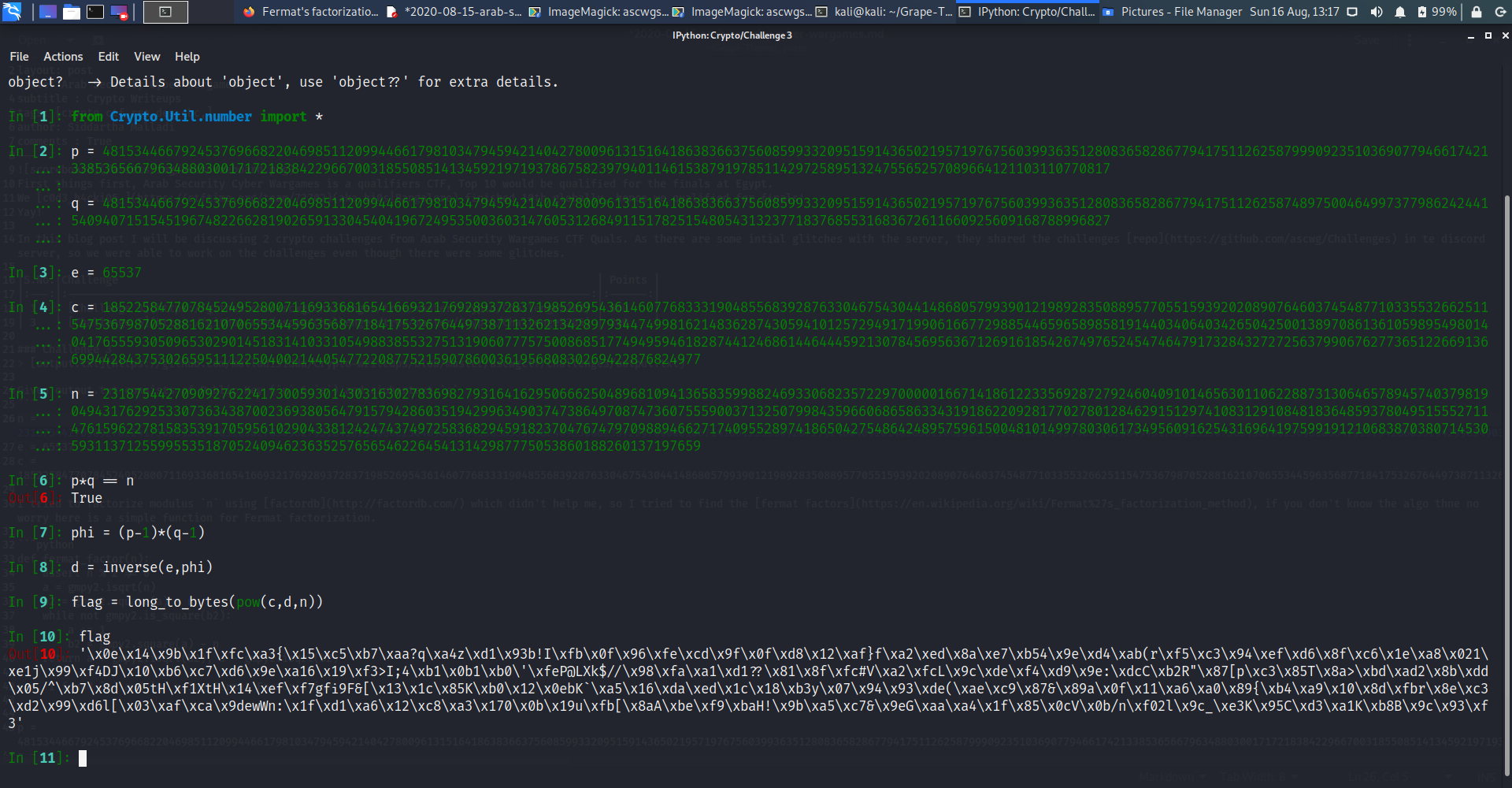This screenshot has width=1512, height=788.
Task: Click the logout session icon
Action: pyautogui.click(x=1500, y=12)
